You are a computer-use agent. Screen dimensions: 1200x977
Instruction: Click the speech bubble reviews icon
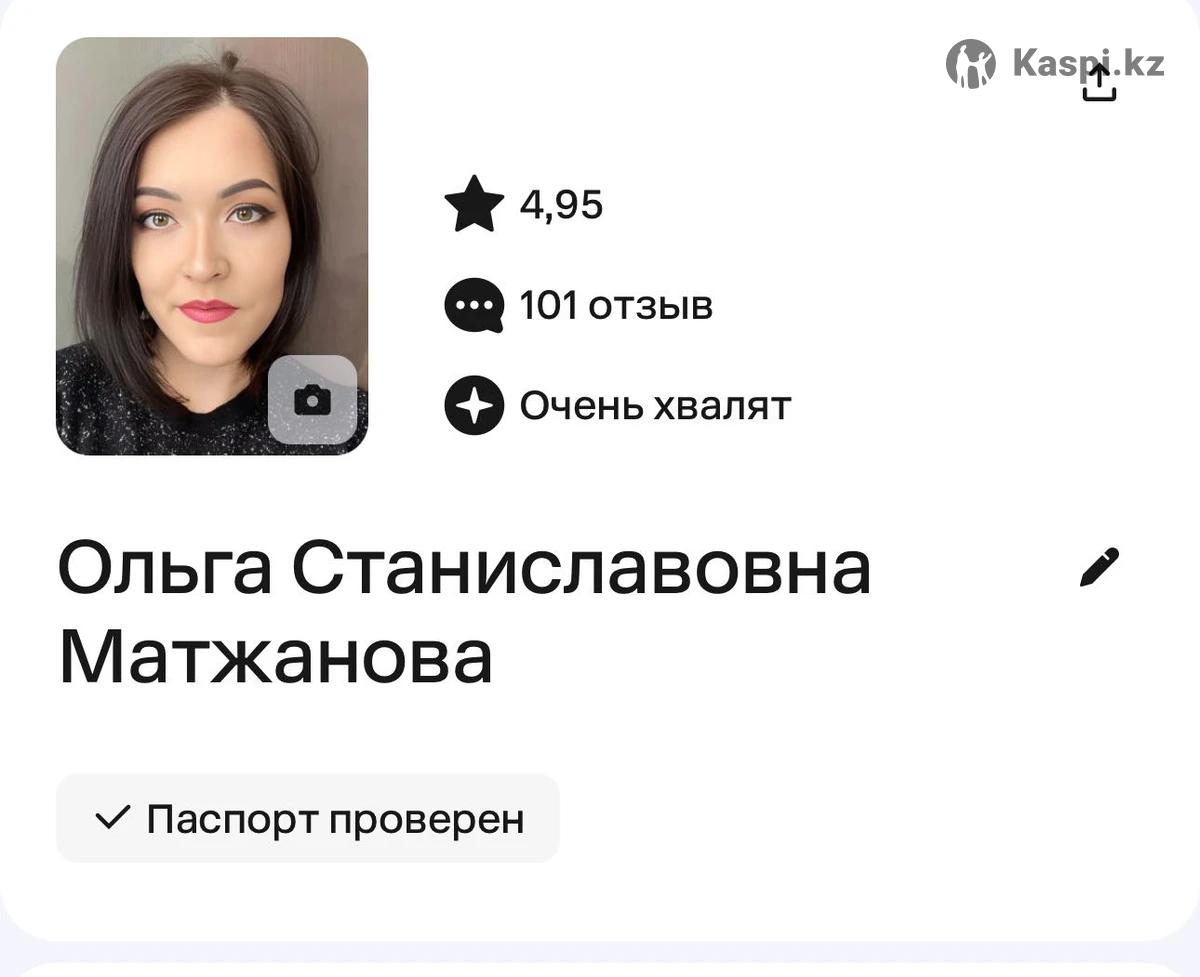point(474,306)
